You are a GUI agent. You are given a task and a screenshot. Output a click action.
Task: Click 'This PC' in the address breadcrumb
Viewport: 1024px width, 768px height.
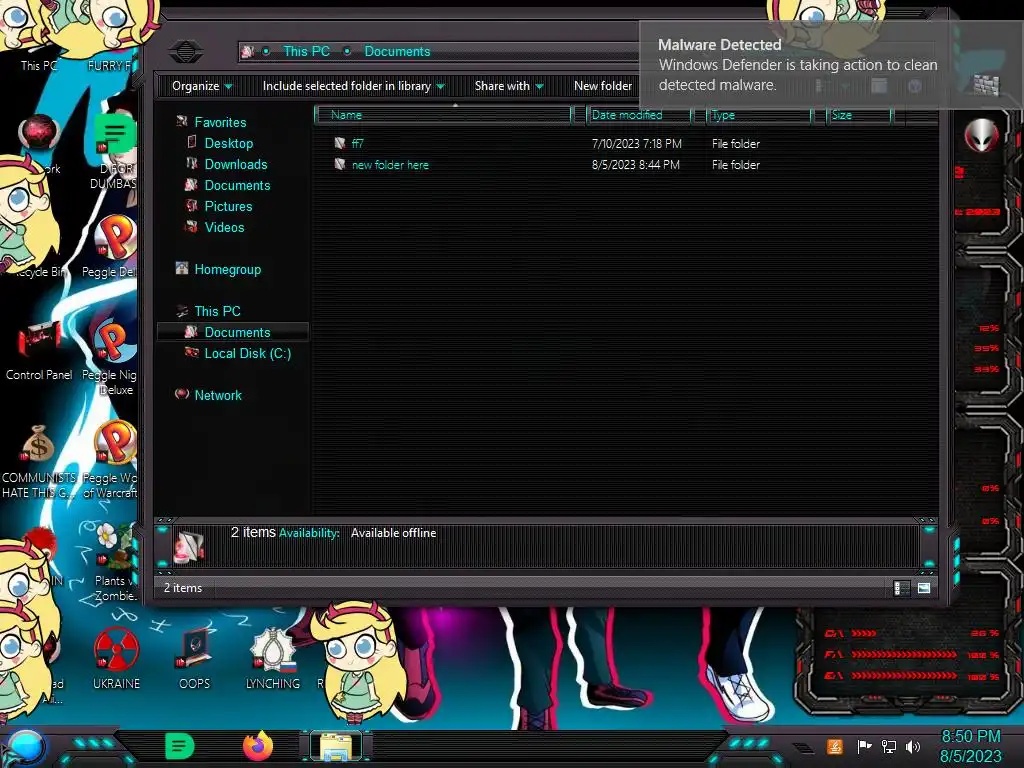(x=306, y=51)
